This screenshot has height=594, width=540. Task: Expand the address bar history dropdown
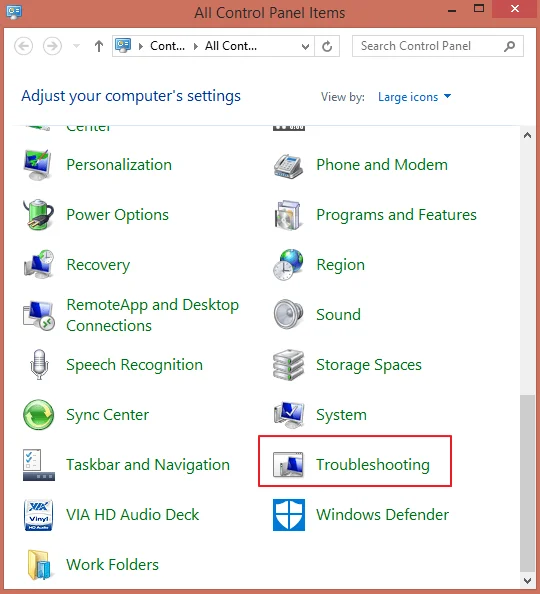[x=305, y=47]
